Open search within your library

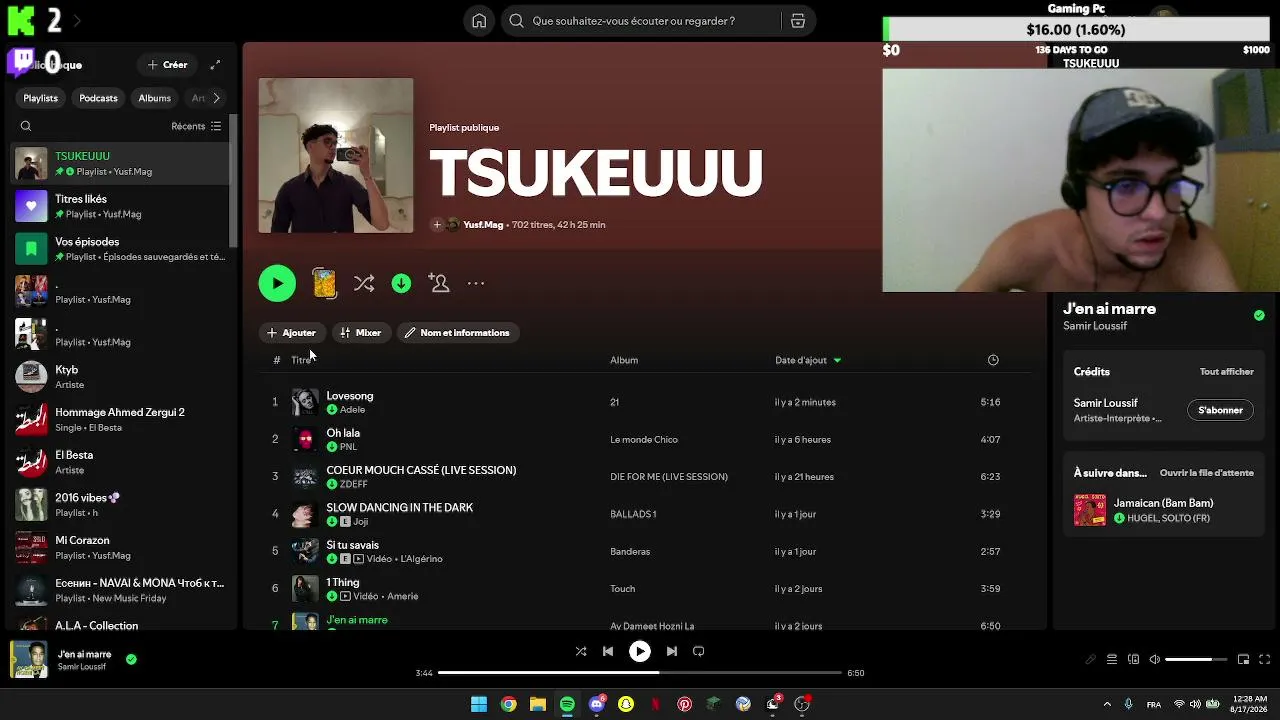point(26,126)
